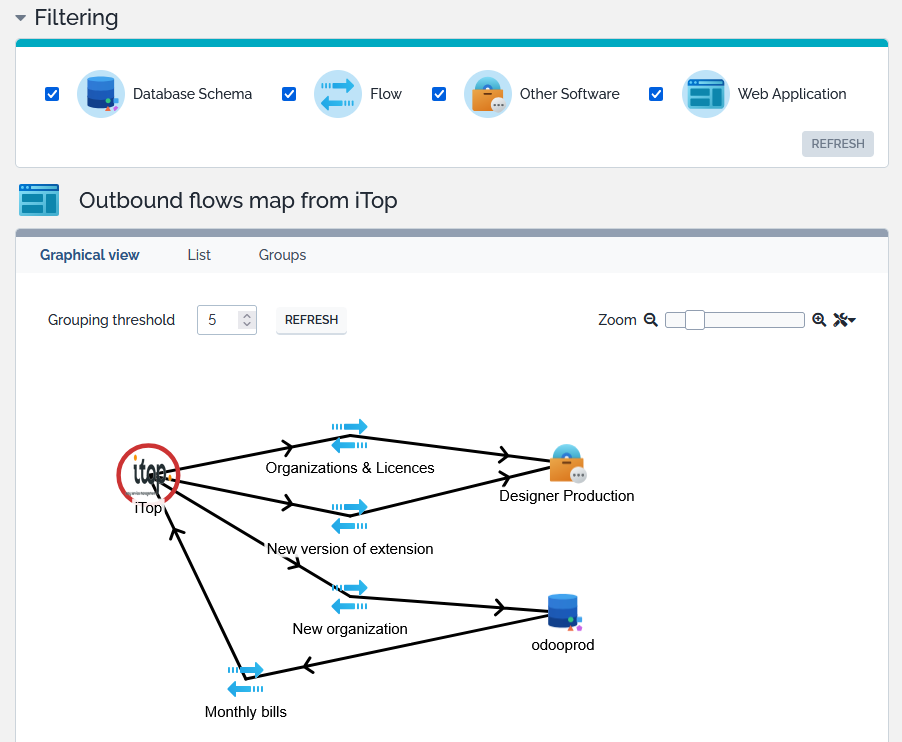Uncheck the Flow filter checkbox

coord(289,94)
